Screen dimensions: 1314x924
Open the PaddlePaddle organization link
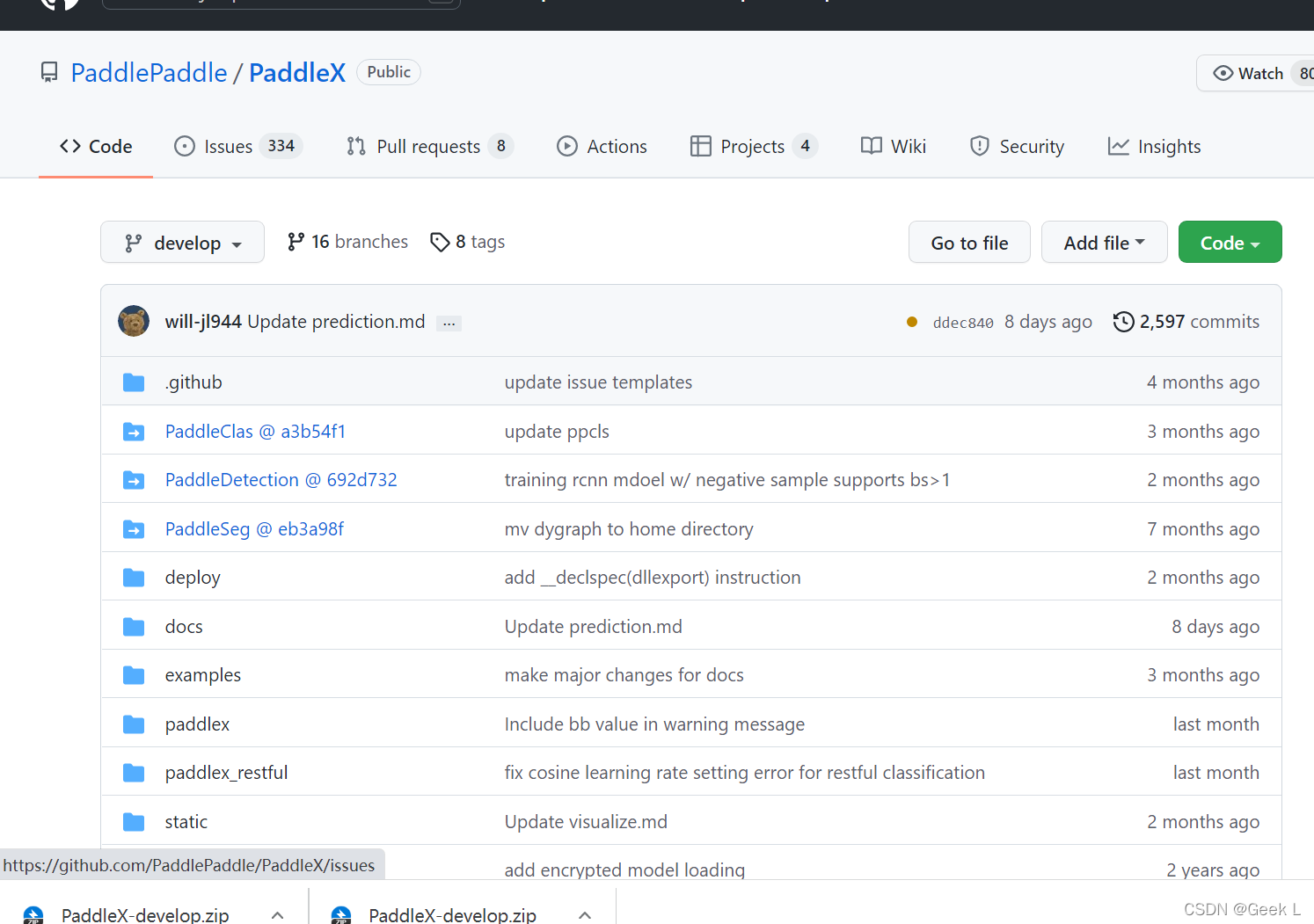[x=149, y=72]
